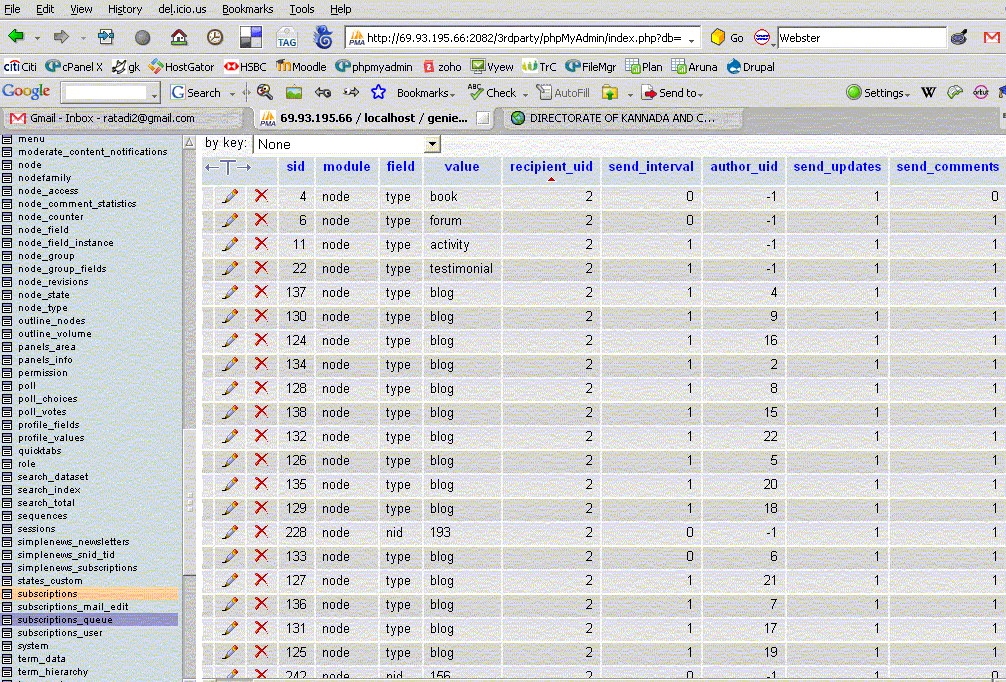Click the edit pencil for sid 137 row

pos(230,292)
